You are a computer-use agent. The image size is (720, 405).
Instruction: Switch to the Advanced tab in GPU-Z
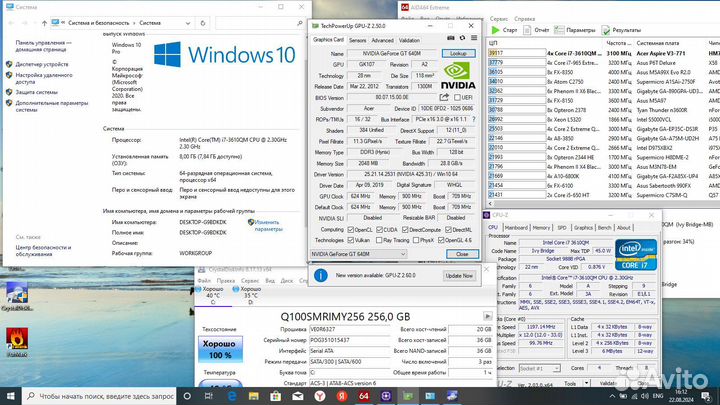click(382, 40)
